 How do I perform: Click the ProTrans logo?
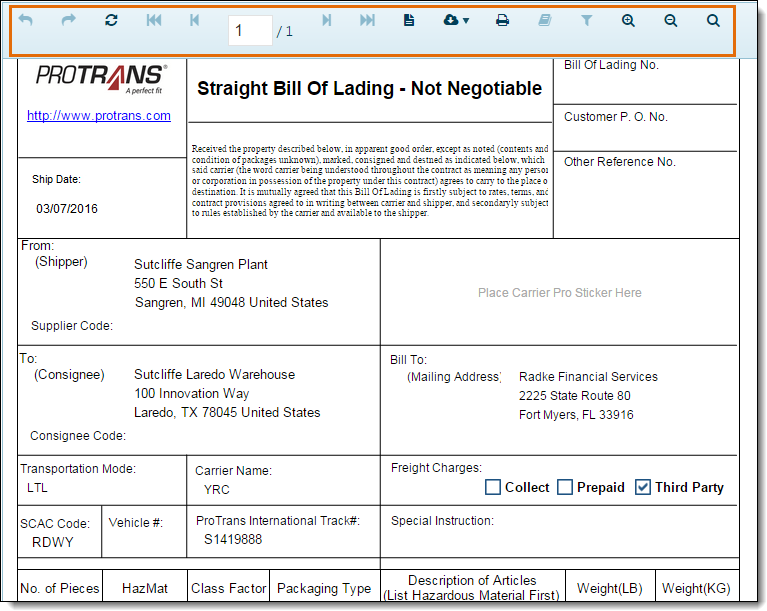pyautogui.click(x=101, y=79)
